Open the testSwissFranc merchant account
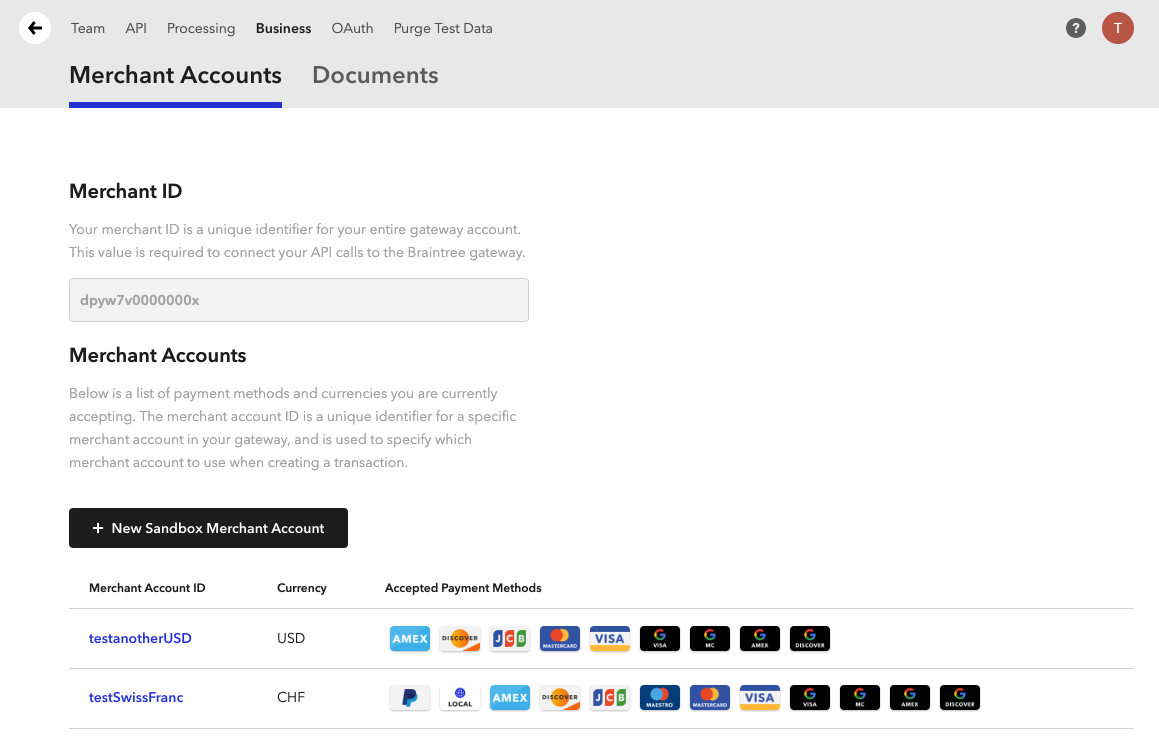 (x=136, y=697)
